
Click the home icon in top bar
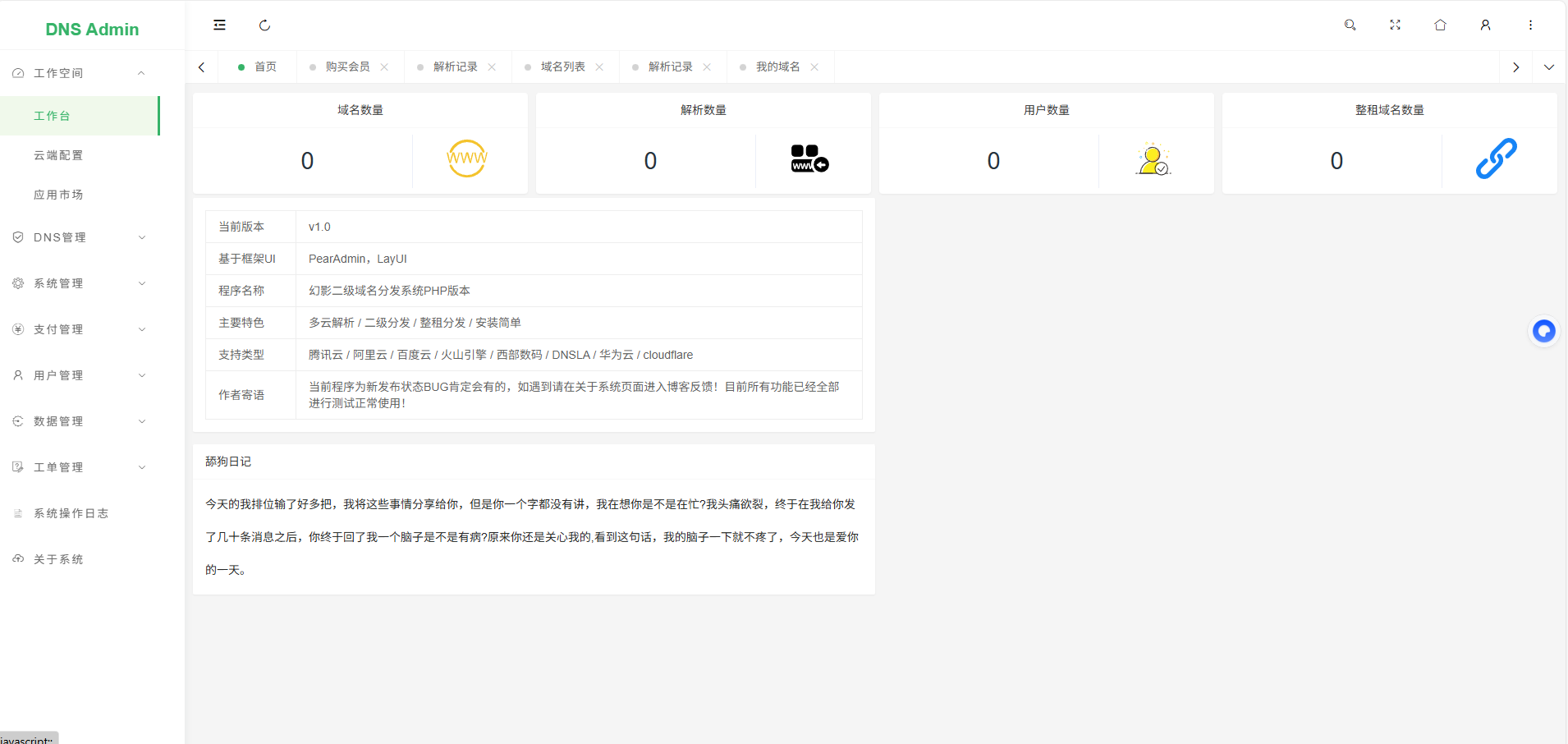(1439, 25)
